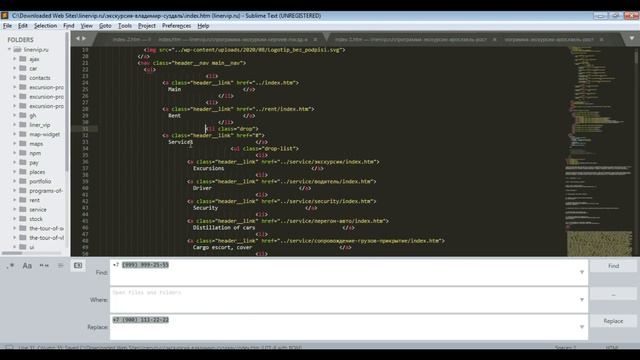The height and width of the screenshot is (360, 640).
Task: Click into the Find input field
Action: [349, 272]
